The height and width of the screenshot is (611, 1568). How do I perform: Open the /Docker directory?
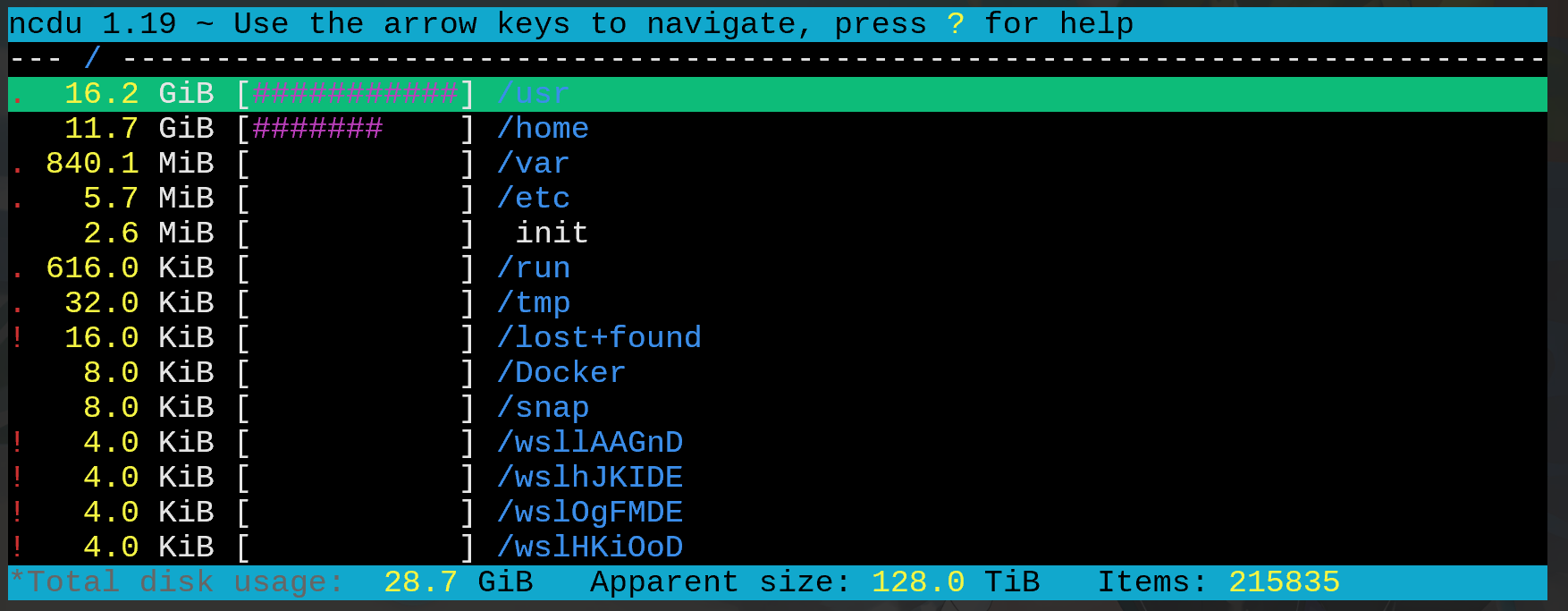(x=561, y=373)
